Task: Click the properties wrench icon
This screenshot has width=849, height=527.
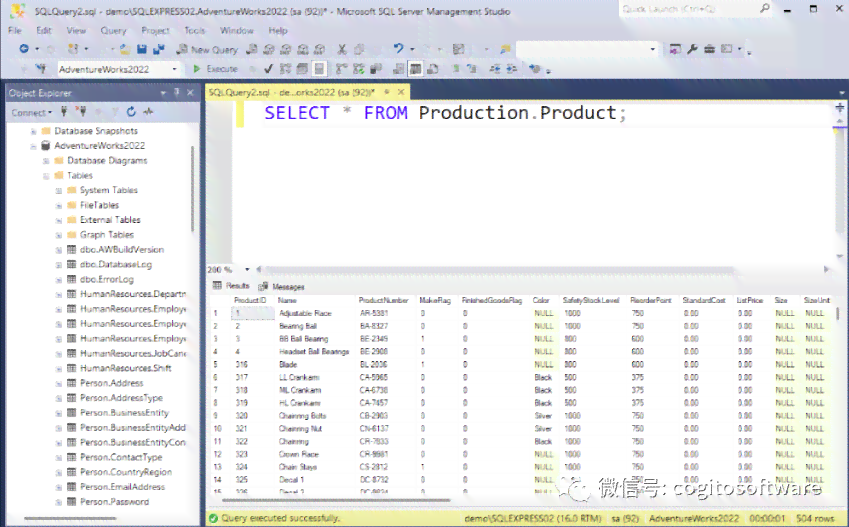Action: 692,49
